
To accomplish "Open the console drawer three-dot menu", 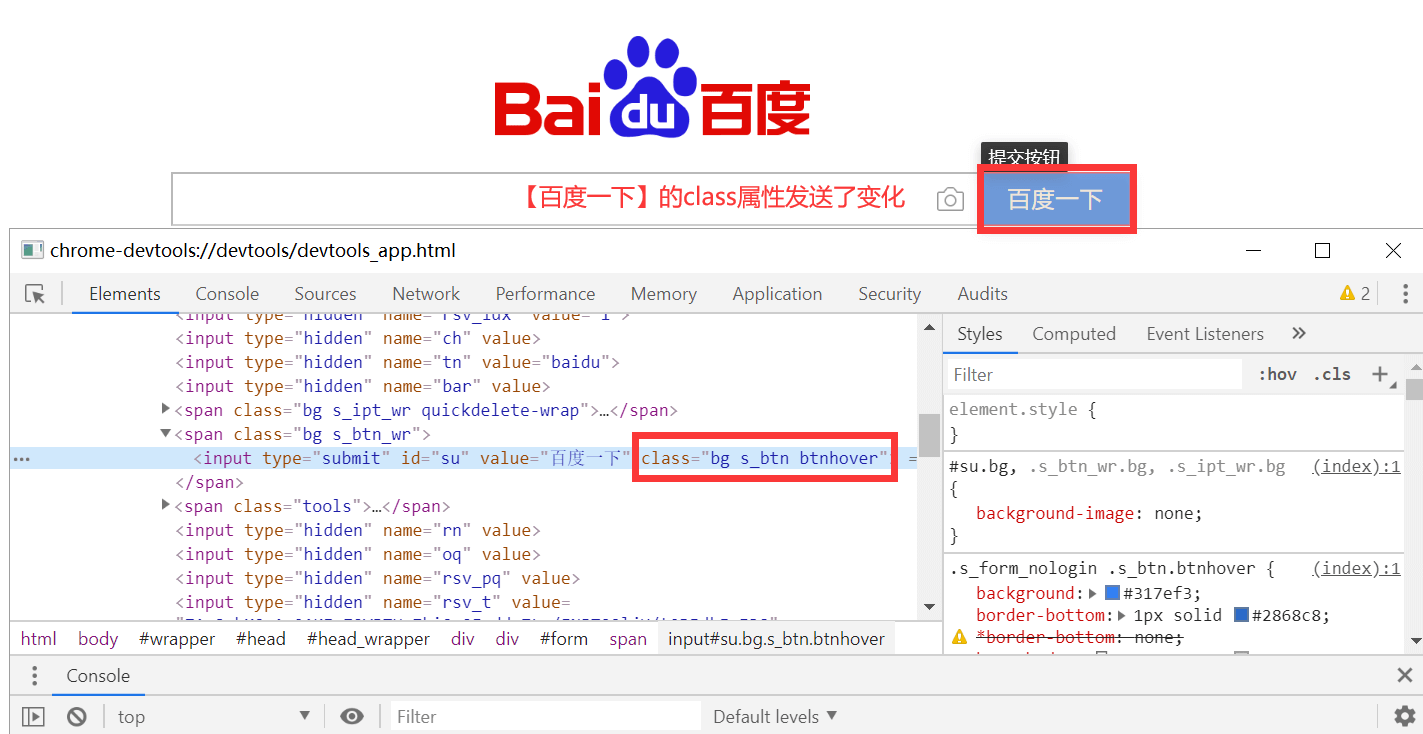I will click(x=34, y=676).
